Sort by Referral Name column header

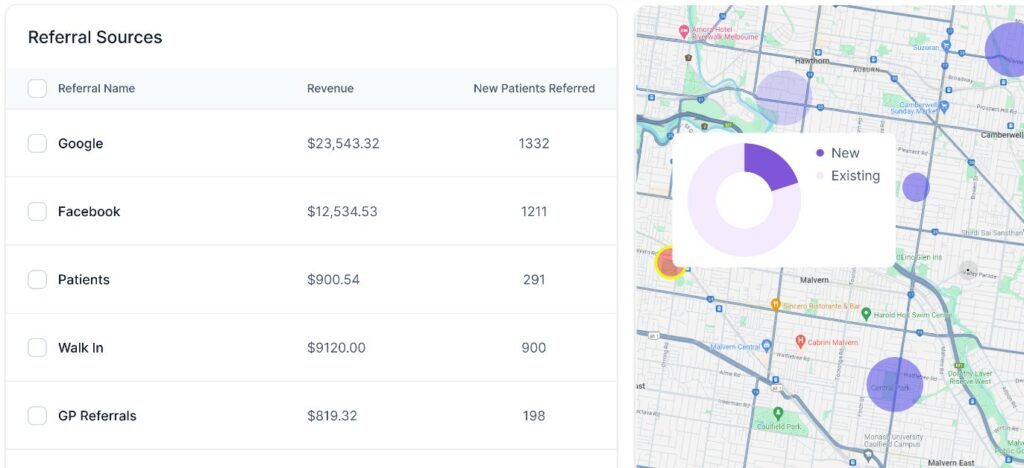[97, 89]
